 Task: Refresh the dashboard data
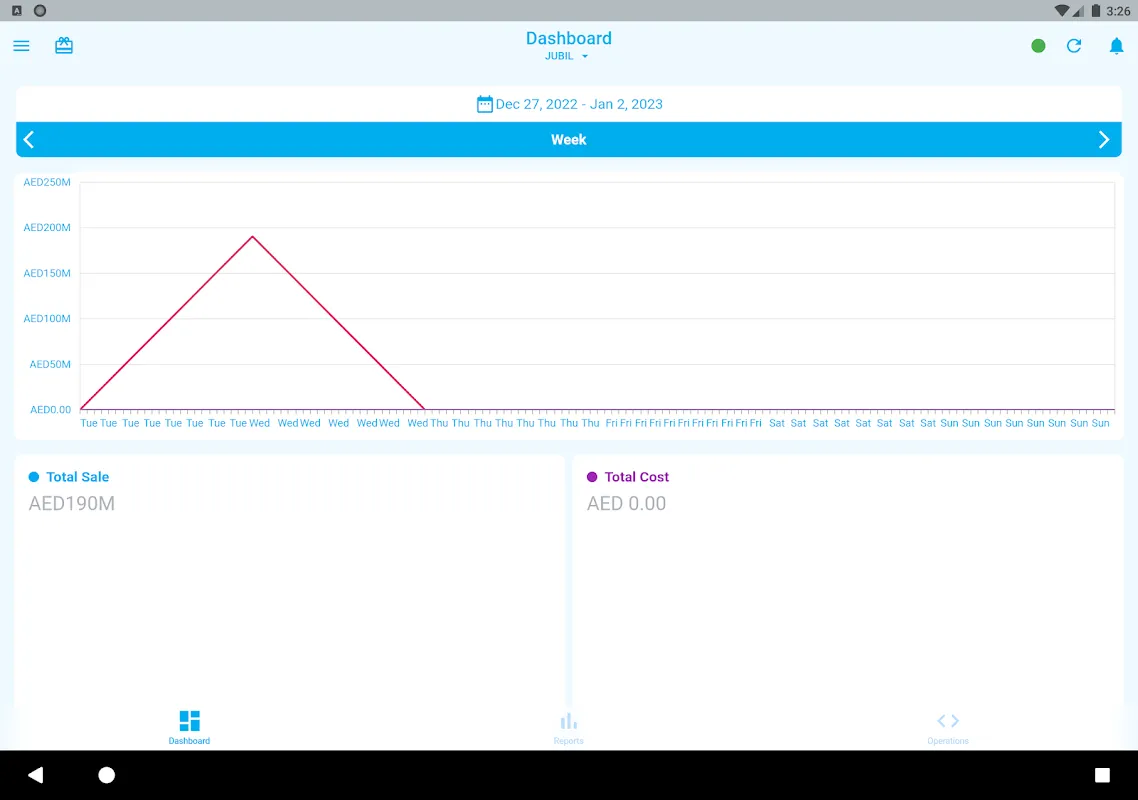tap(1073, 46)
